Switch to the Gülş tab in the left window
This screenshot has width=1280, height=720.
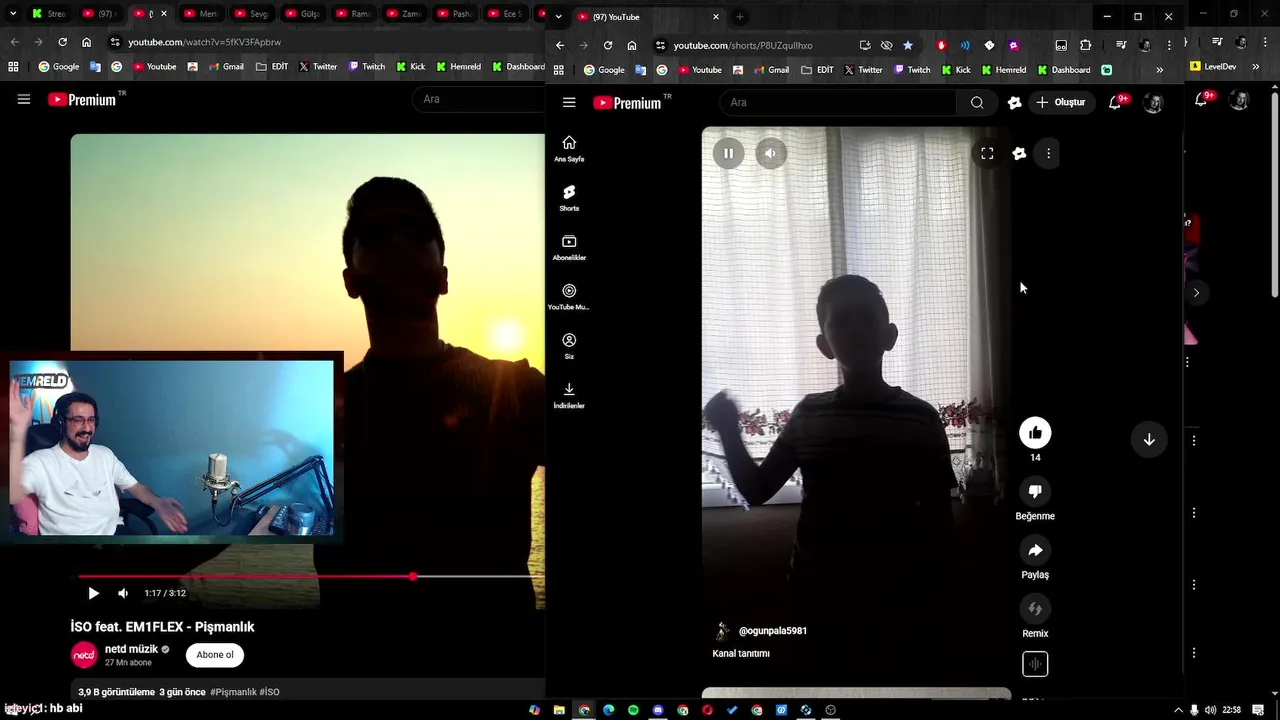(303, 14)
